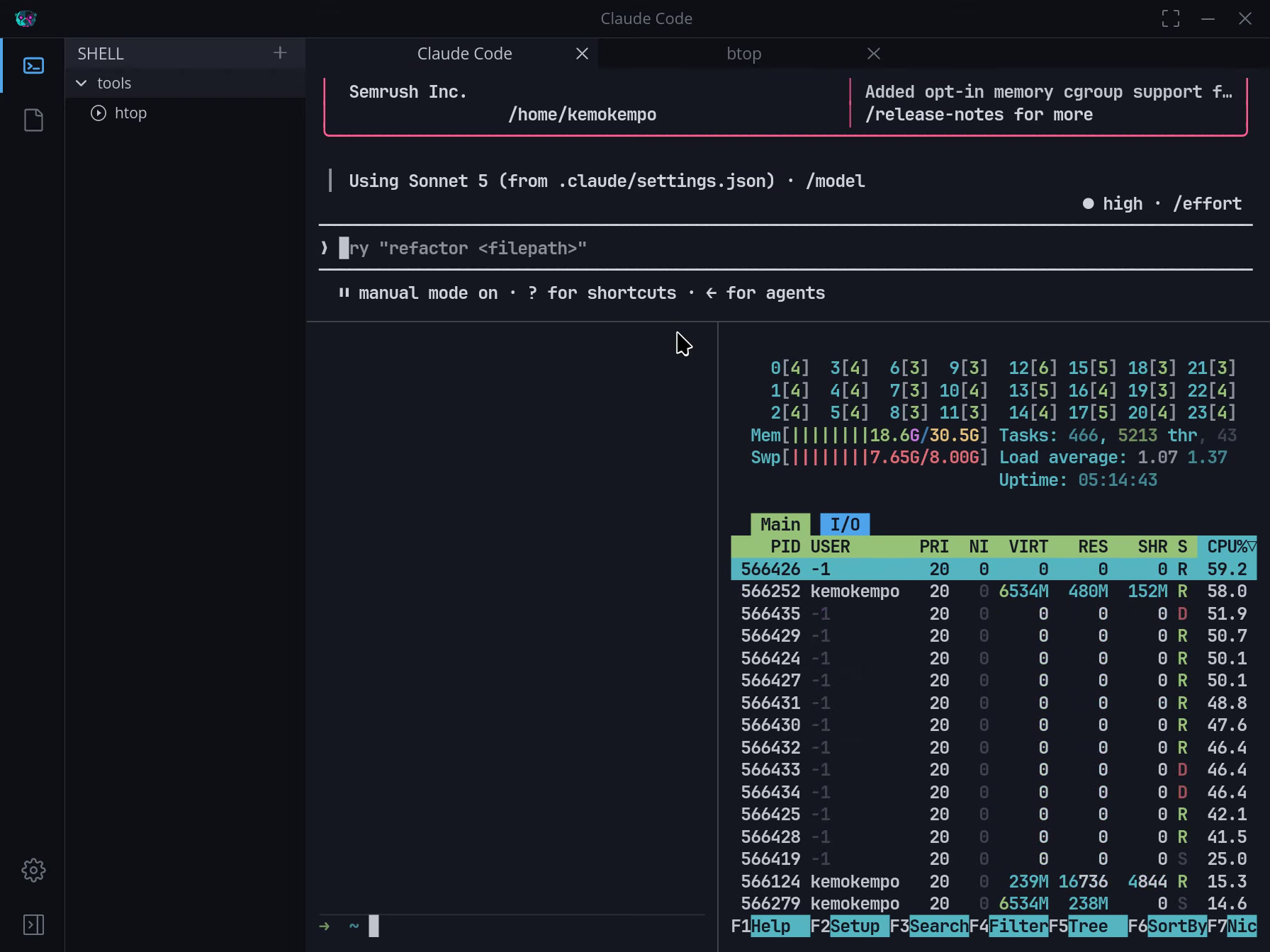Select process row 566279 kemokempo

click(994, 904)
